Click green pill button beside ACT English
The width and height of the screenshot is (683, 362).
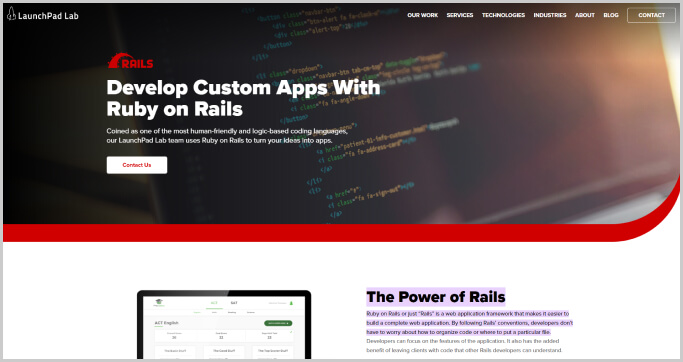point(278,323)
